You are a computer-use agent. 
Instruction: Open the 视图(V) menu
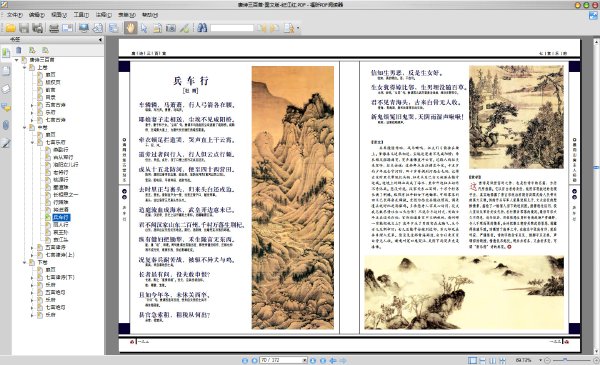[59, 15]
